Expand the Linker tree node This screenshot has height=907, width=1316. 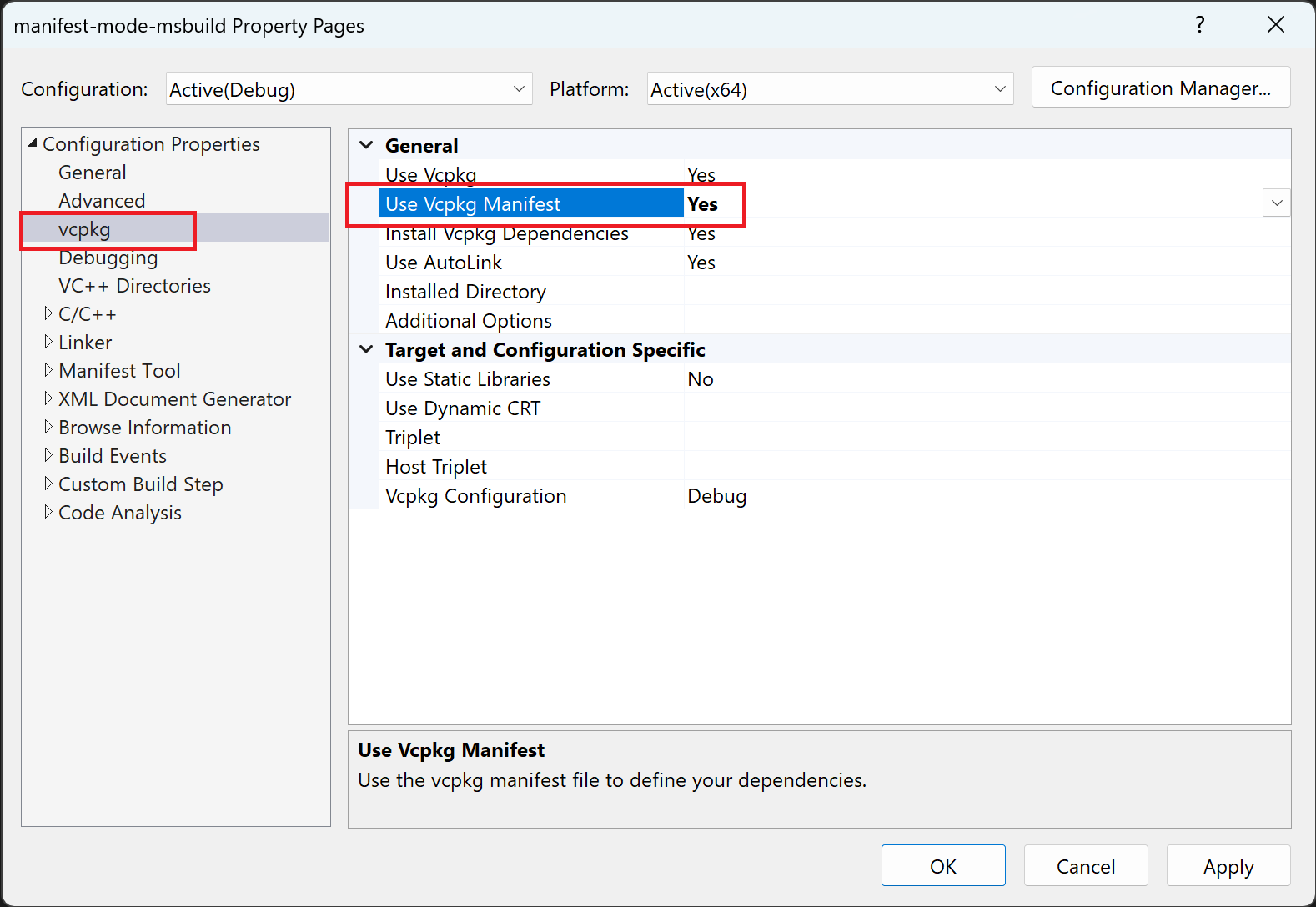[48, 342]
